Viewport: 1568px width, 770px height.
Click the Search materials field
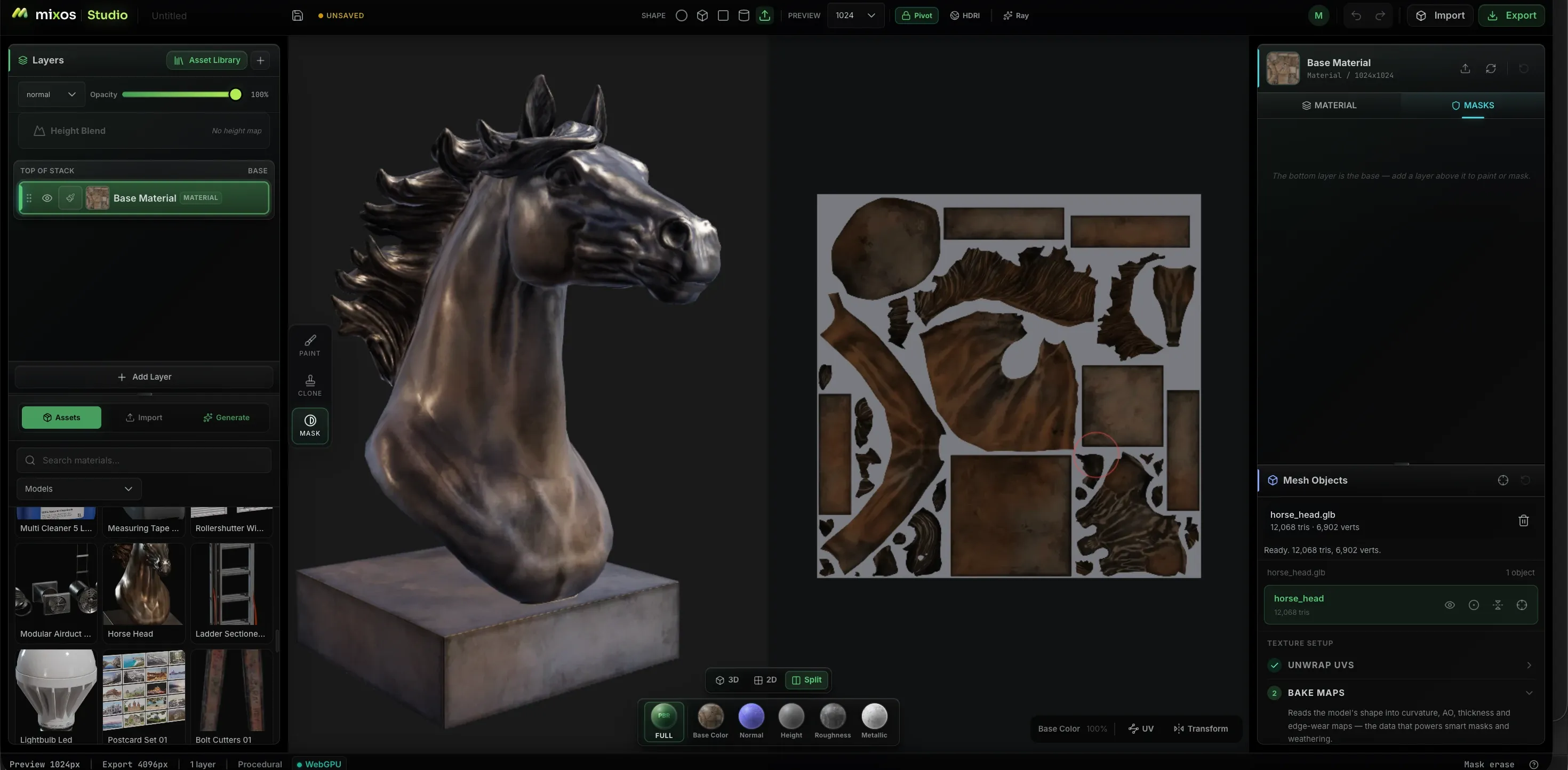pyautogui.click(x=143, y=460)
